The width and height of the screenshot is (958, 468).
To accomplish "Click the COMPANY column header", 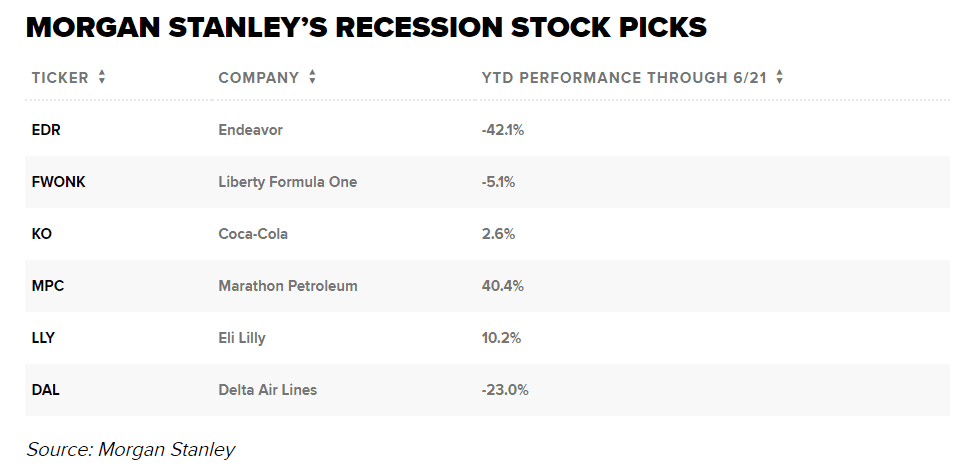I will pyautogui.click(x=258, y=78).
